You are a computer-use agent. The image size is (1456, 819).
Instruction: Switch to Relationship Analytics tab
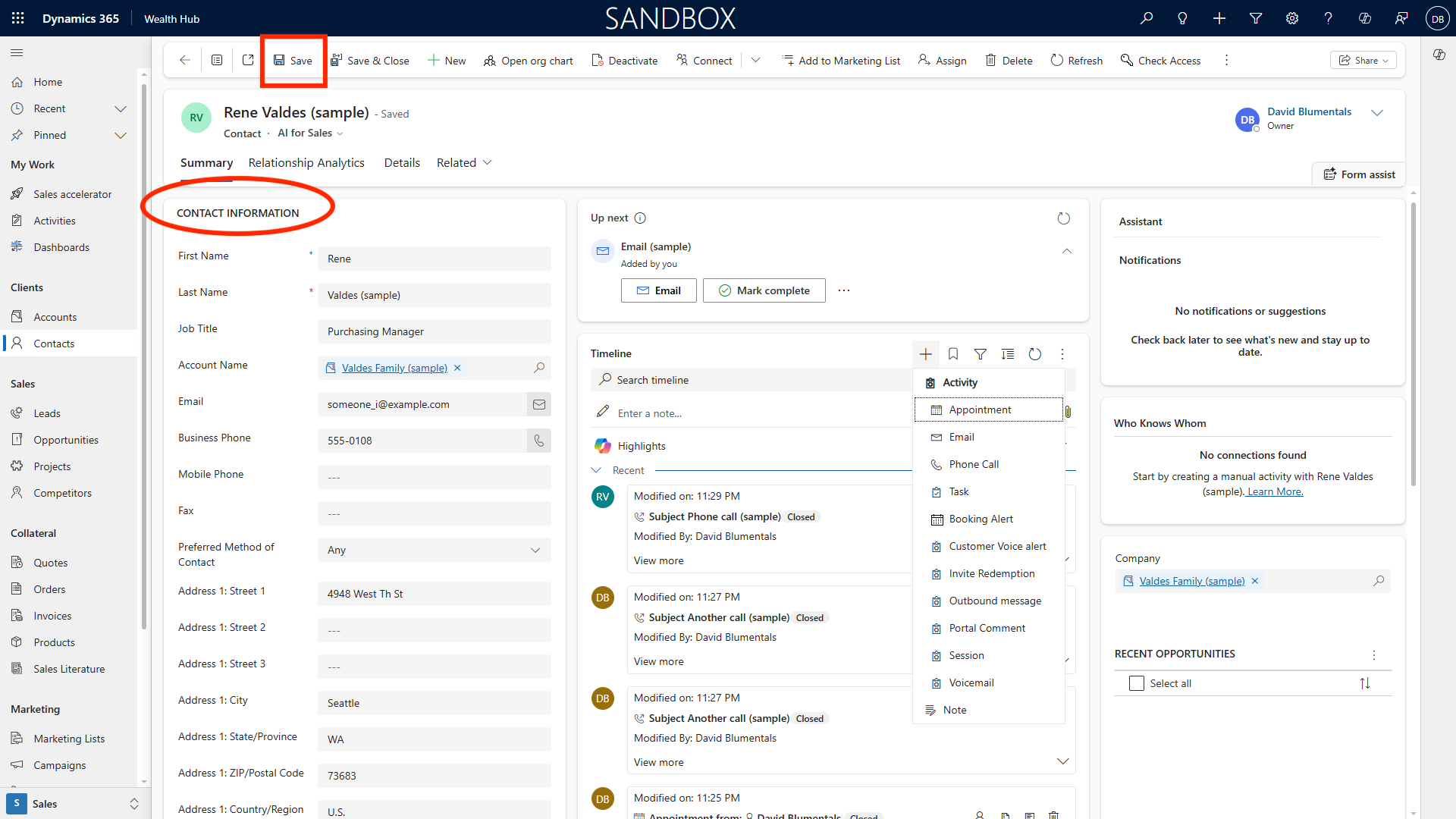306,162
